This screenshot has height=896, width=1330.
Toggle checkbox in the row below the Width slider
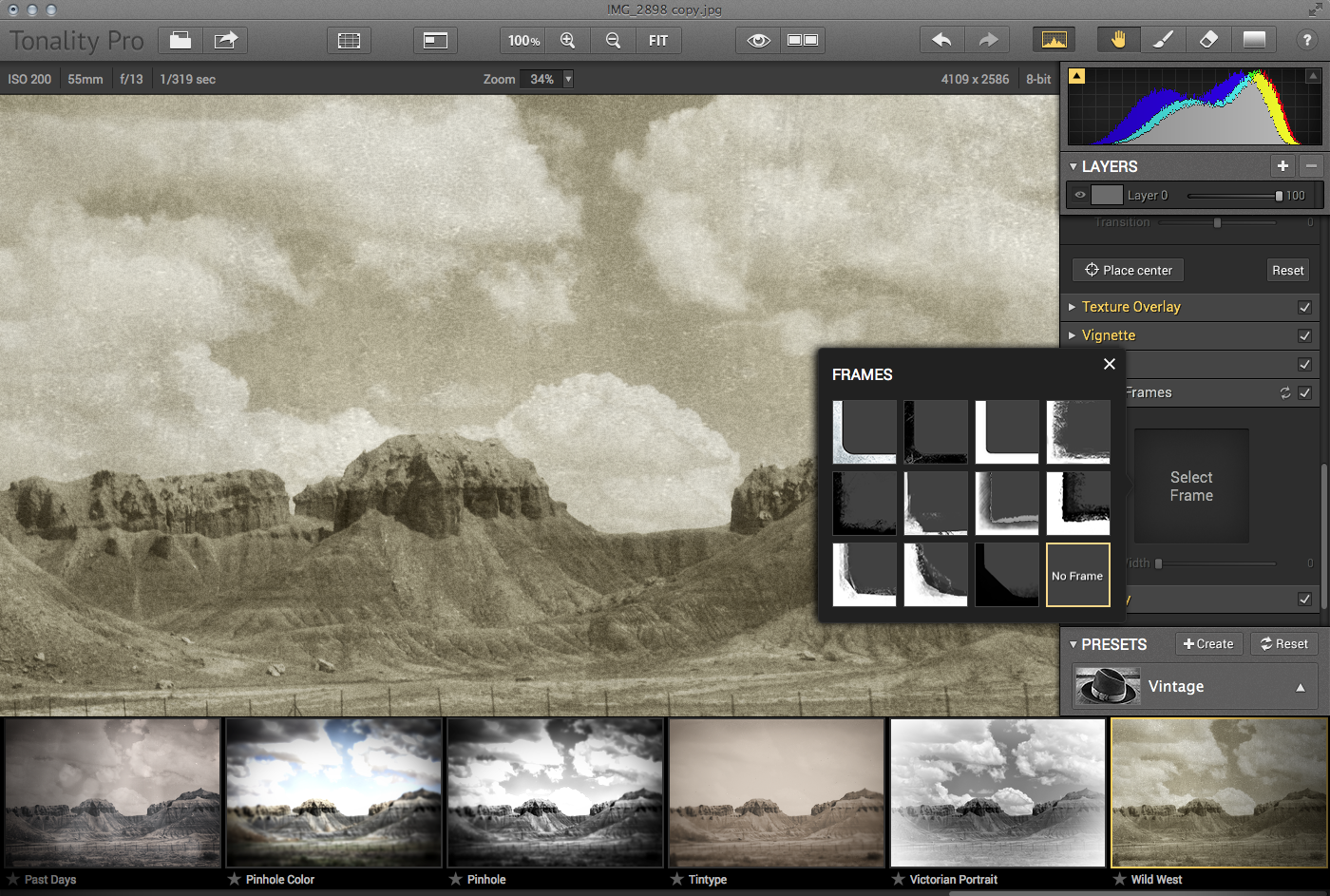point(1304,599)
